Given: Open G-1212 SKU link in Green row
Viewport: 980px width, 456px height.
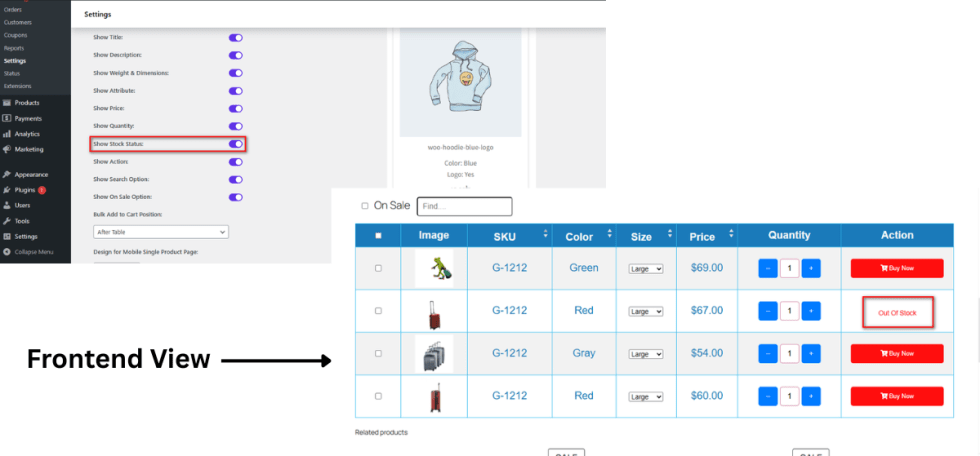Looking at the screenshot, I should click(x=509, y=268).
